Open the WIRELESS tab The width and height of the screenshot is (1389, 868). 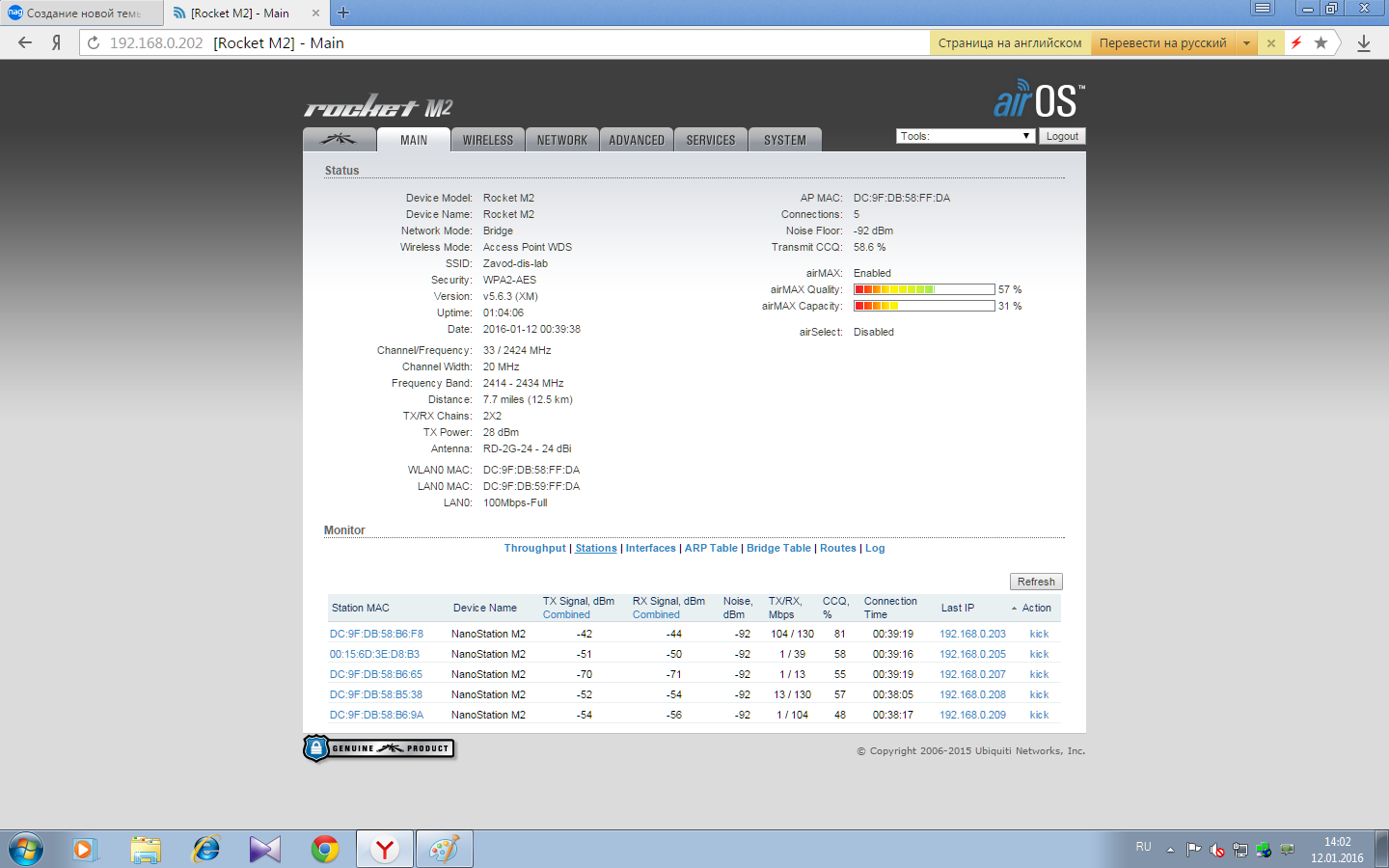488,140
